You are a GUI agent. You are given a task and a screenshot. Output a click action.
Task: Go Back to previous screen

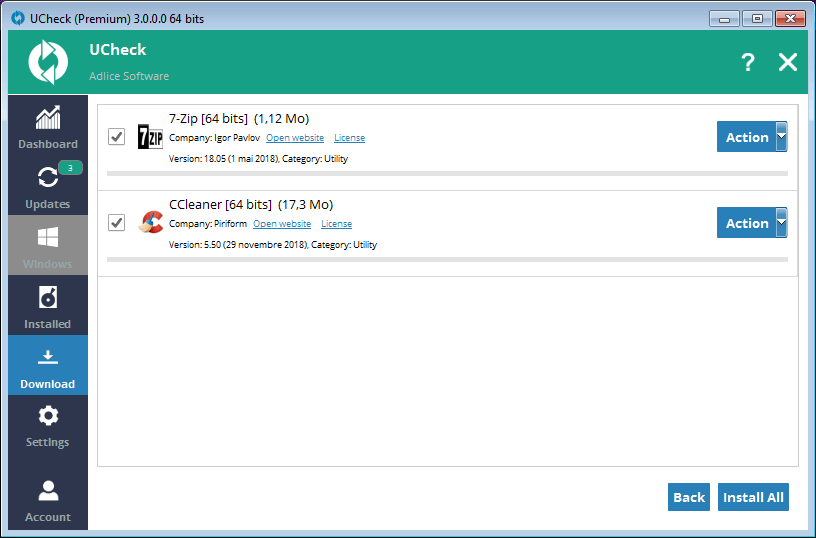[689, 497]
